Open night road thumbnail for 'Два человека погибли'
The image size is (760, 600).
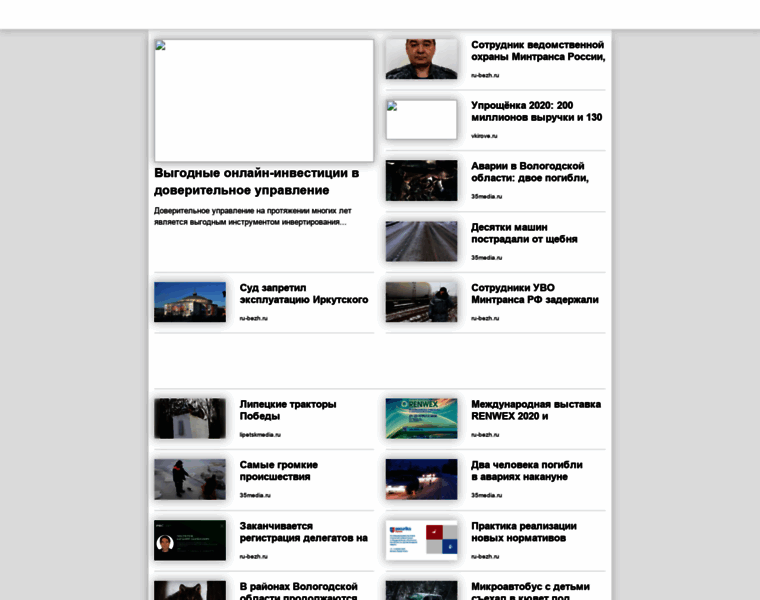421,479
